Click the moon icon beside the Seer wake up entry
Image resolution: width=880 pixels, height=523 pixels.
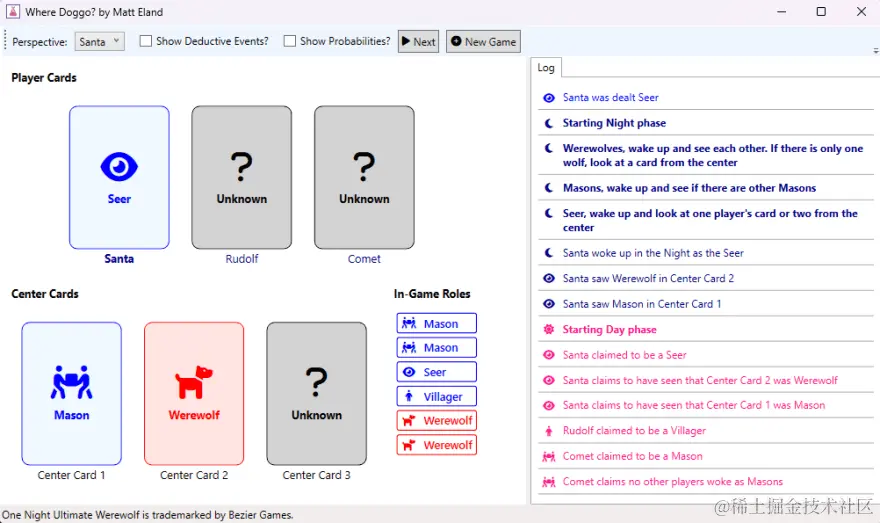(549, 213)
